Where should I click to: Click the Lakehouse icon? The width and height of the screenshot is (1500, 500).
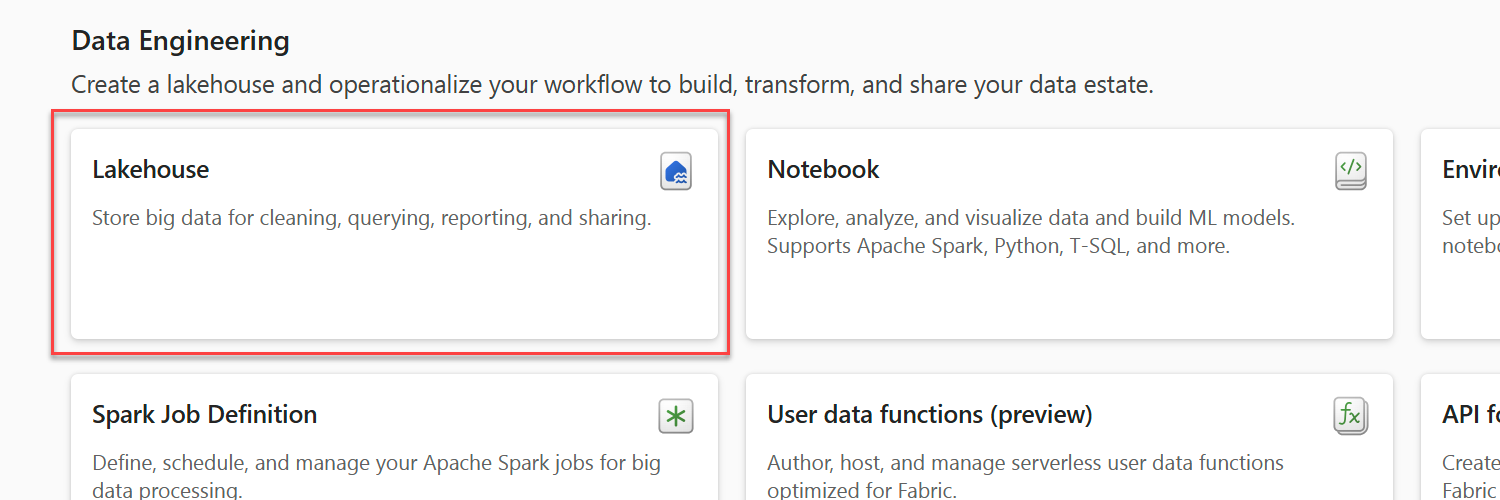[x=676, y=171]
